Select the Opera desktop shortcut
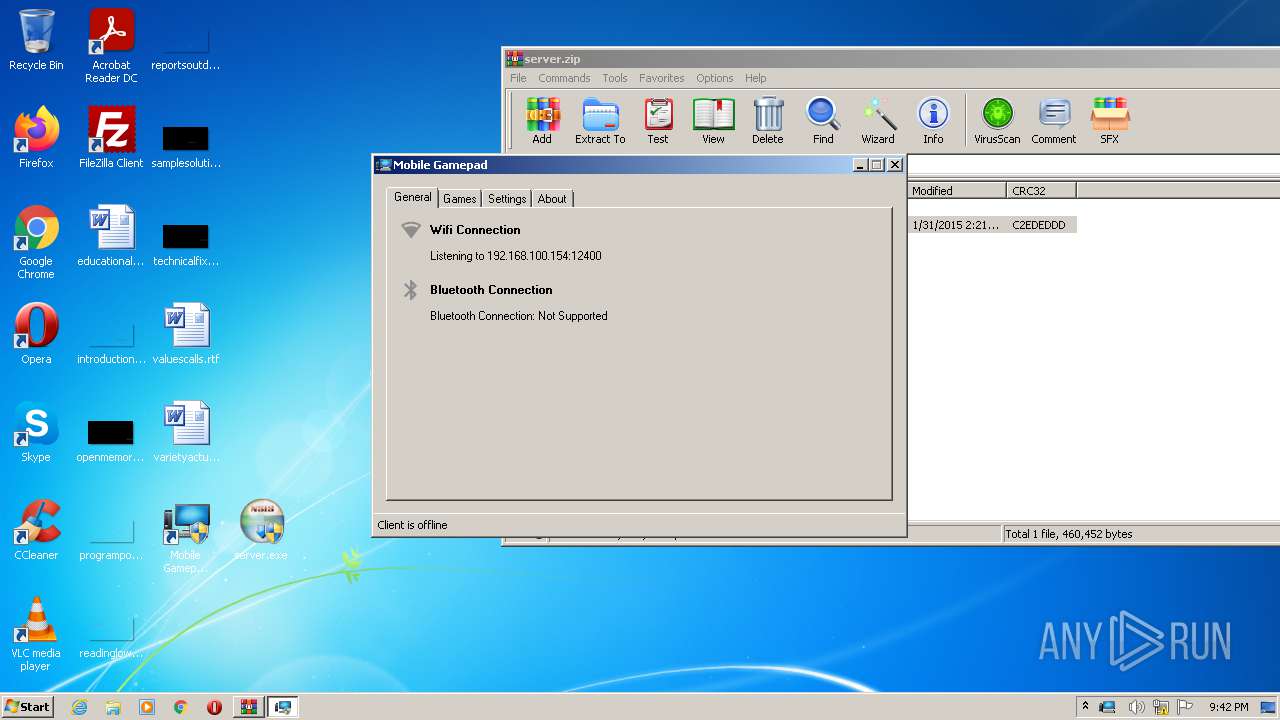 click(x=36, y=334)
